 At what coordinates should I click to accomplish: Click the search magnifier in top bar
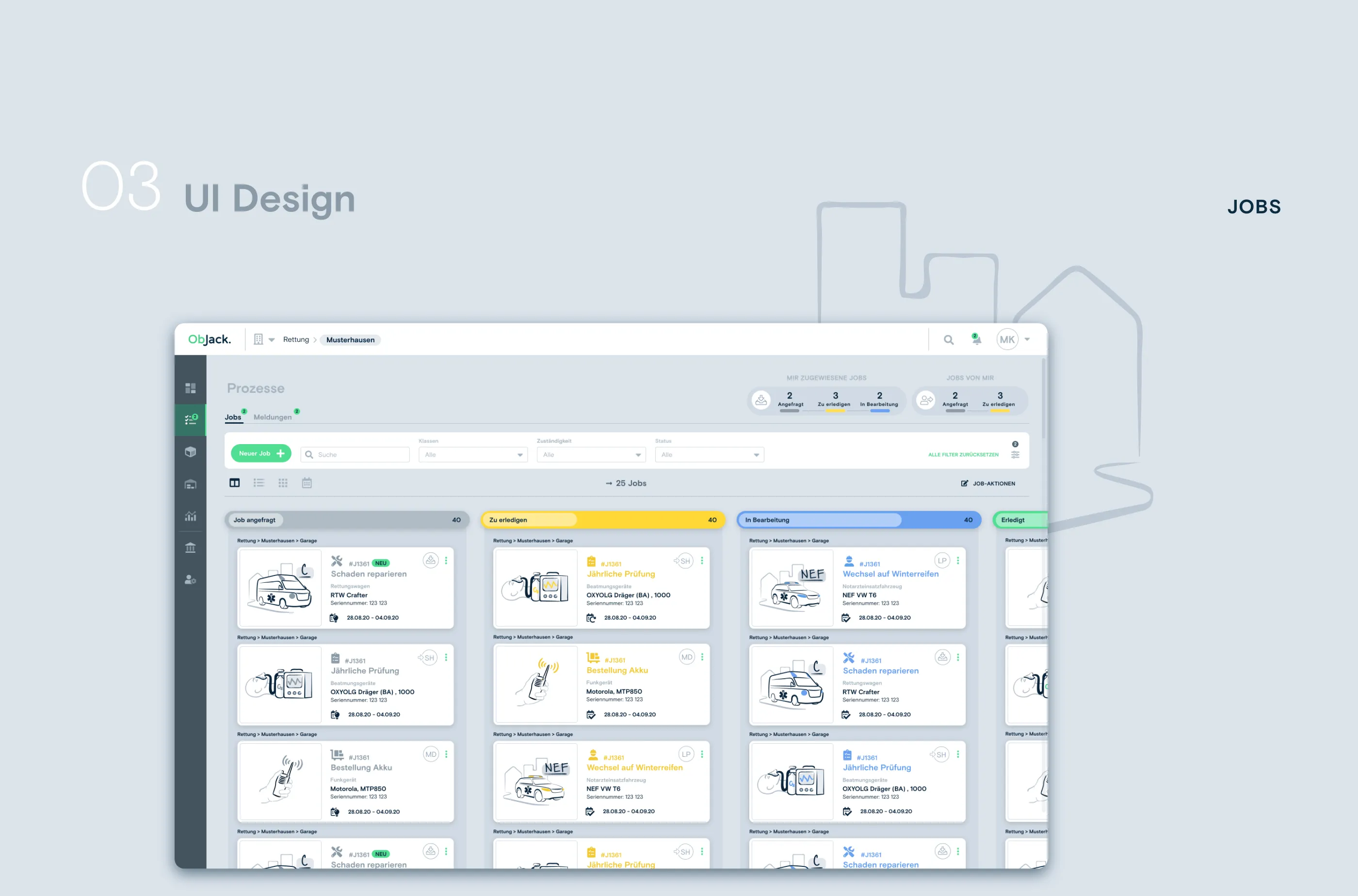pos(948,340)
